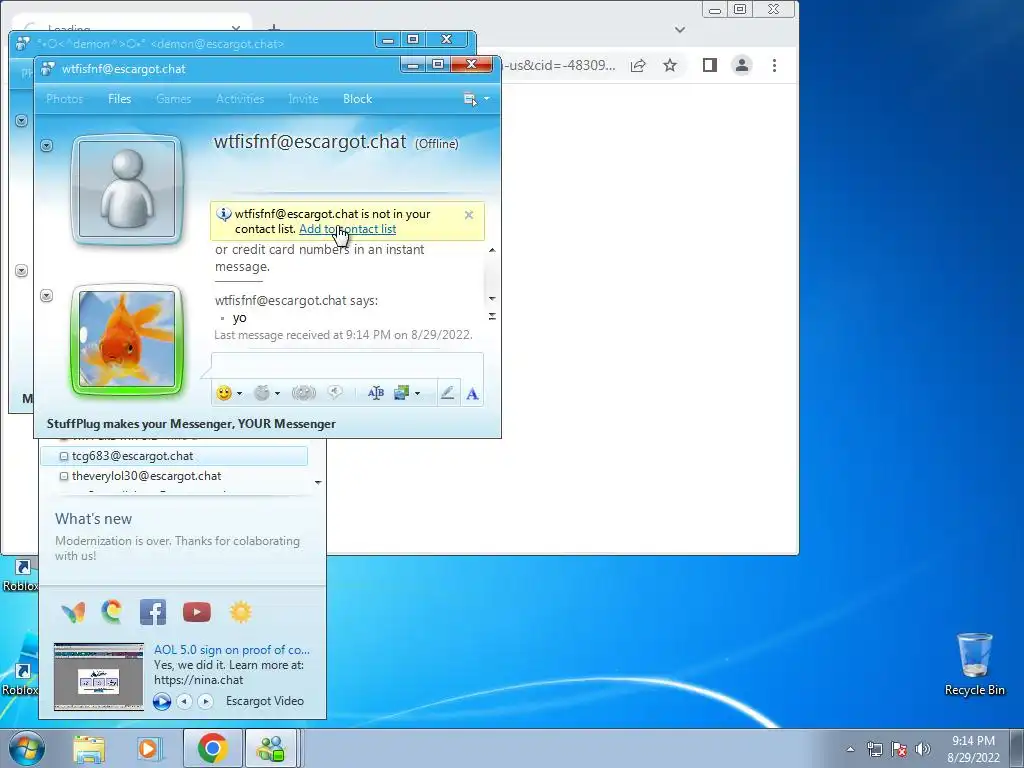Expand the background picker dropdown arrow
This screenshot has height=768, width=1024.
pyautogui.click(x=417, y=393)
